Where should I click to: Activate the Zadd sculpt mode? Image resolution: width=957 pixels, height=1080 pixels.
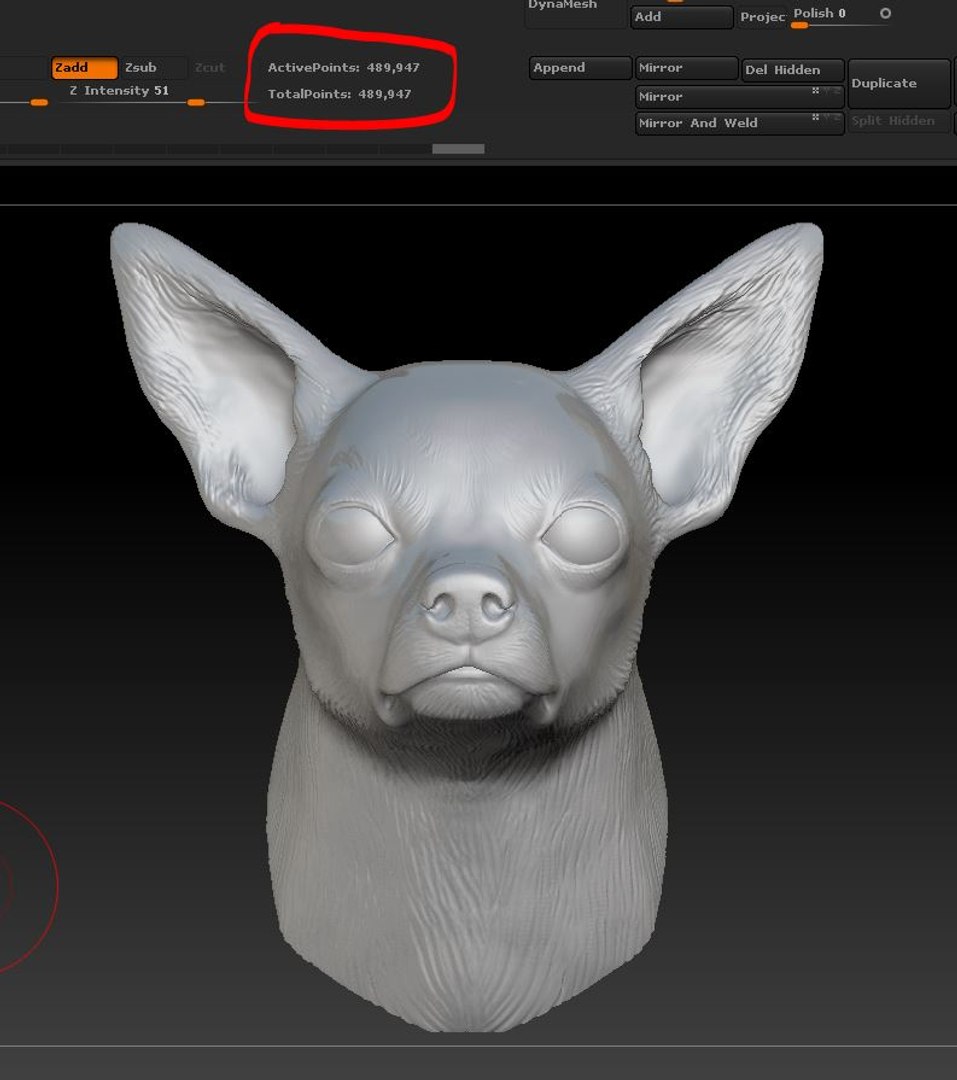84,68
